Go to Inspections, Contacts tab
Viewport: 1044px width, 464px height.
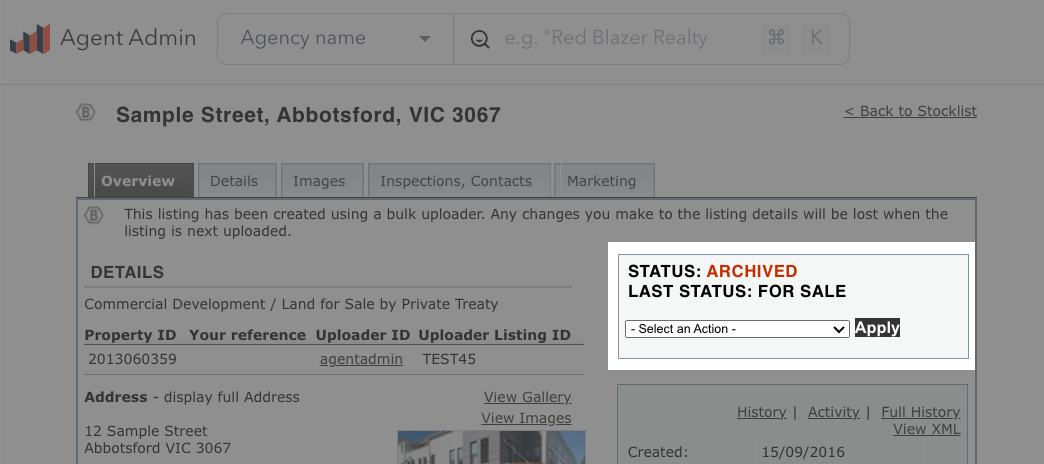[456, 180]
